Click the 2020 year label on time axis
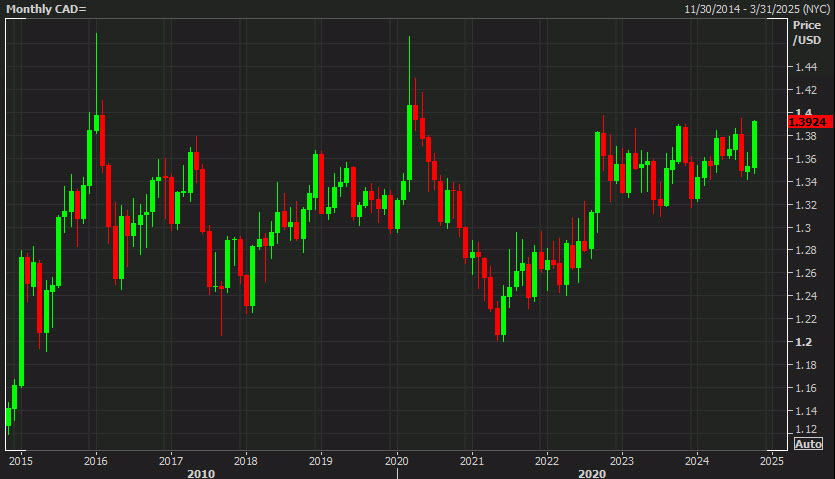 (x=397, y=461)
